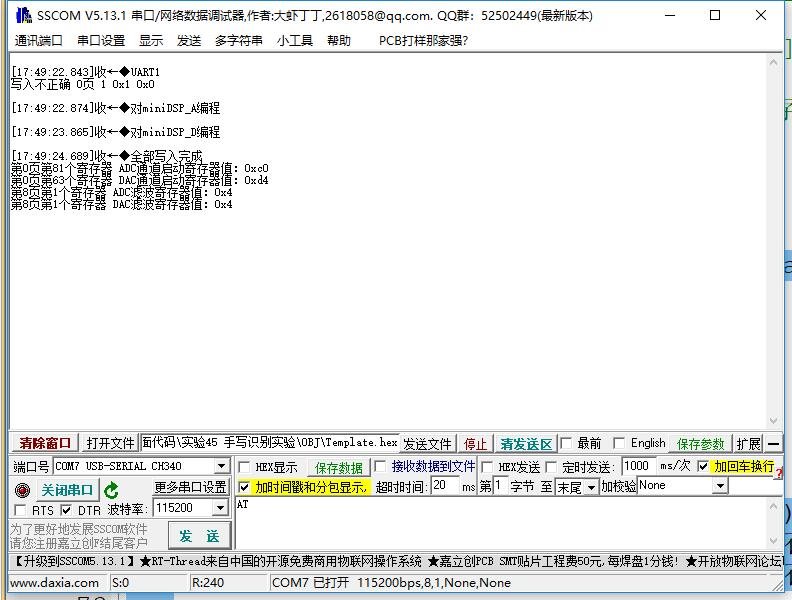Viewport: 792px width, 600px height.
Task: Click the 第 1 字节 start byte field
Action: (x=500, y=486)
